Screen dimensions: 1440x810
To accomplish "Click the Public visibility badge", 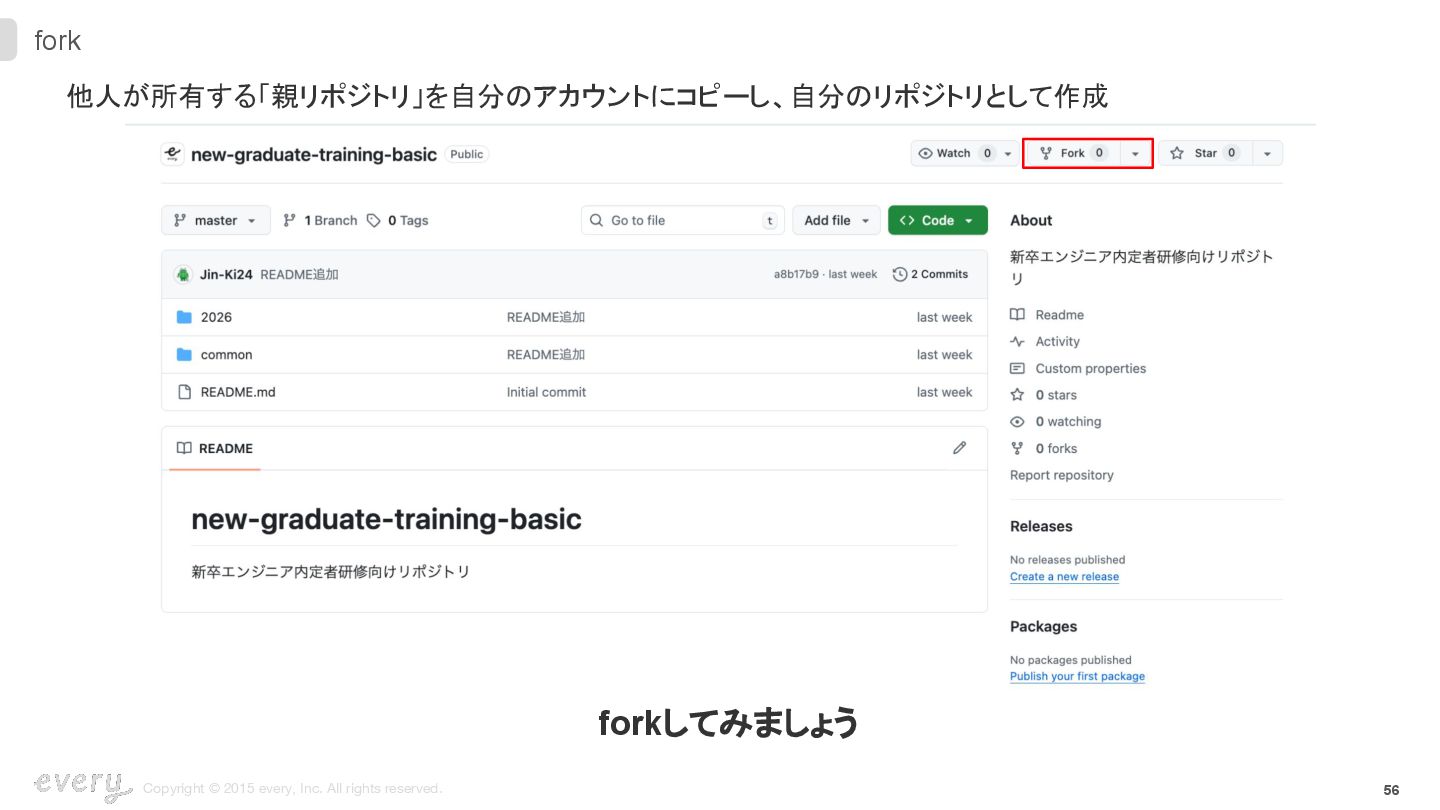I will [x=466, y=154].
